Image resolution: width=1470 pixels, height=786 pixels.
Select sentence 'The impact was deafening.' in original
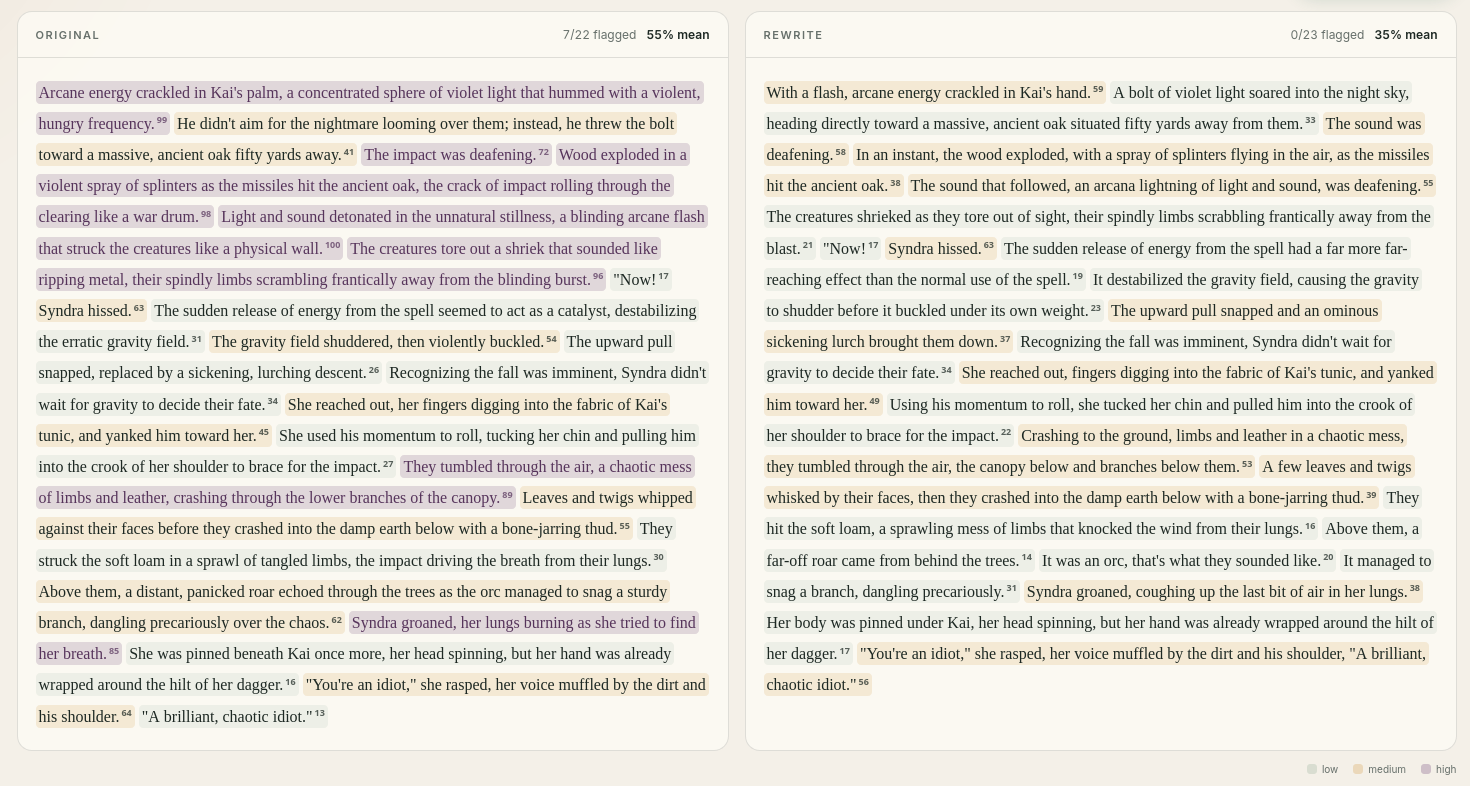coord(456,155)
